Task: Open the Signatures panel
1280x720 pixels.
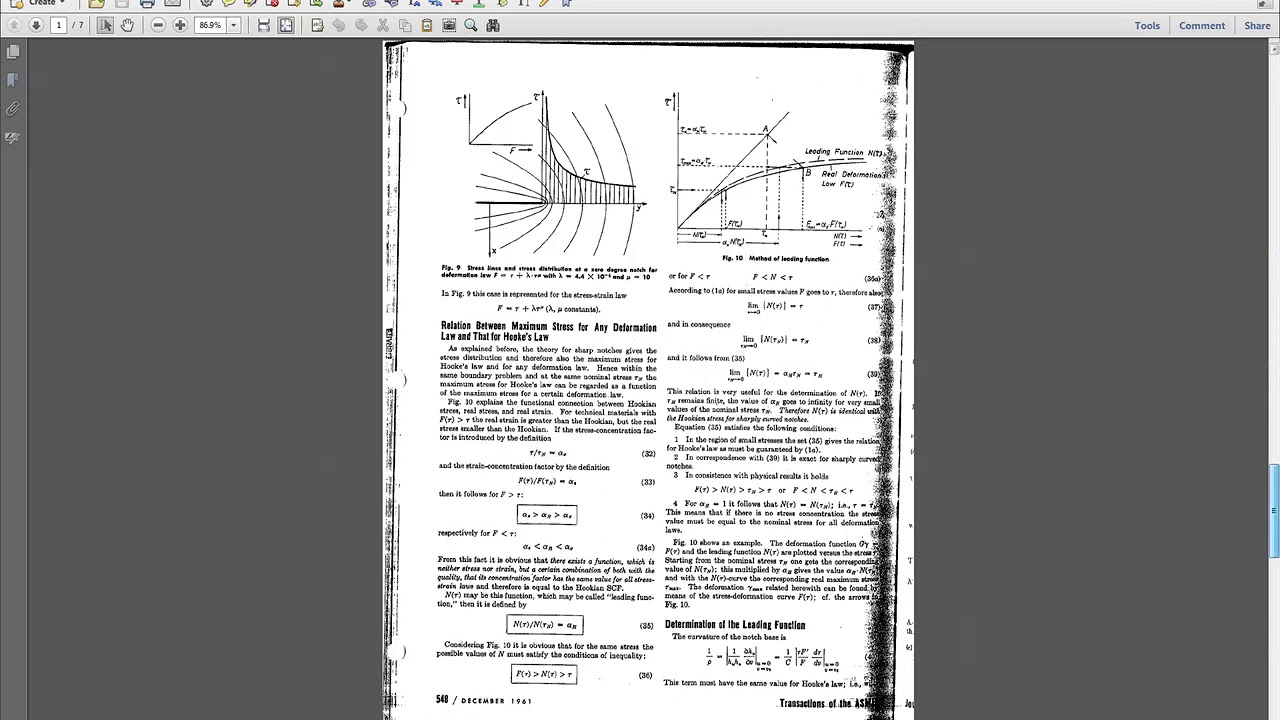Action: point(13,138)
